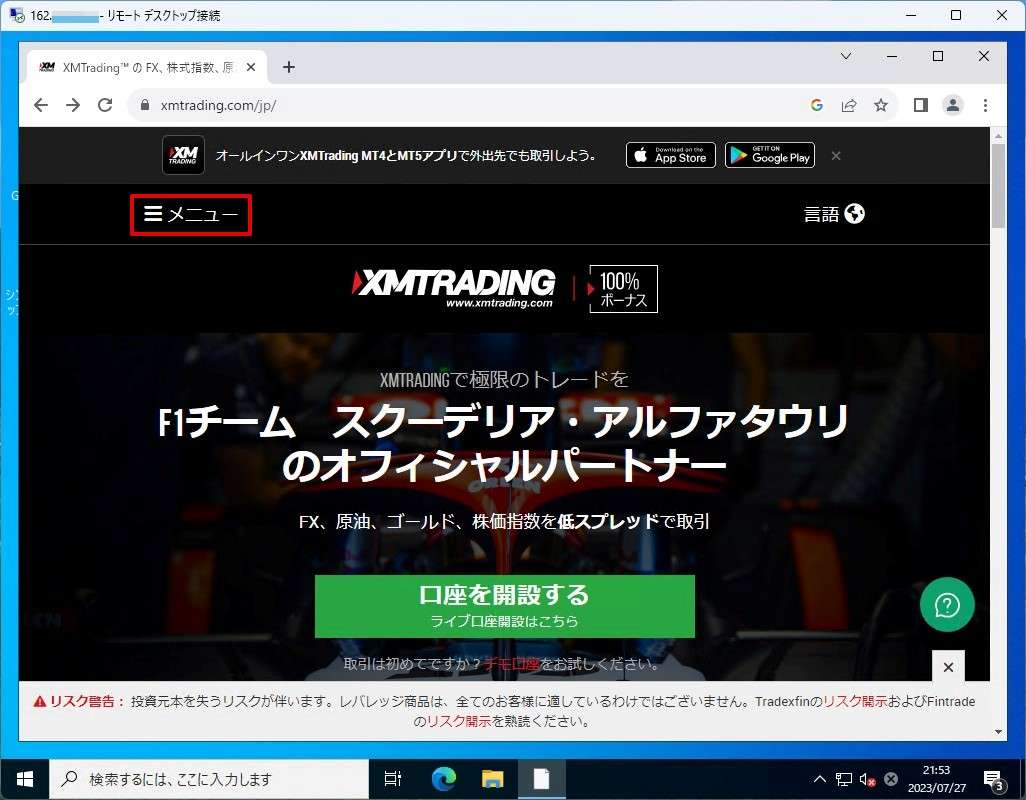
Task: Open the green help chat bubble
Action: click(x=947, y=604)
